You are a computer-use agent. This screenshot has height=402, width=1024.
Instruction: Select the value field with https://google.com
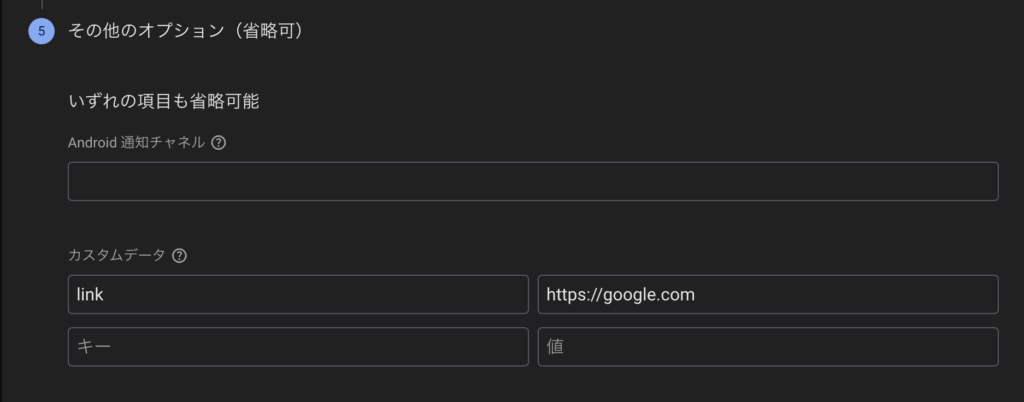768,294
